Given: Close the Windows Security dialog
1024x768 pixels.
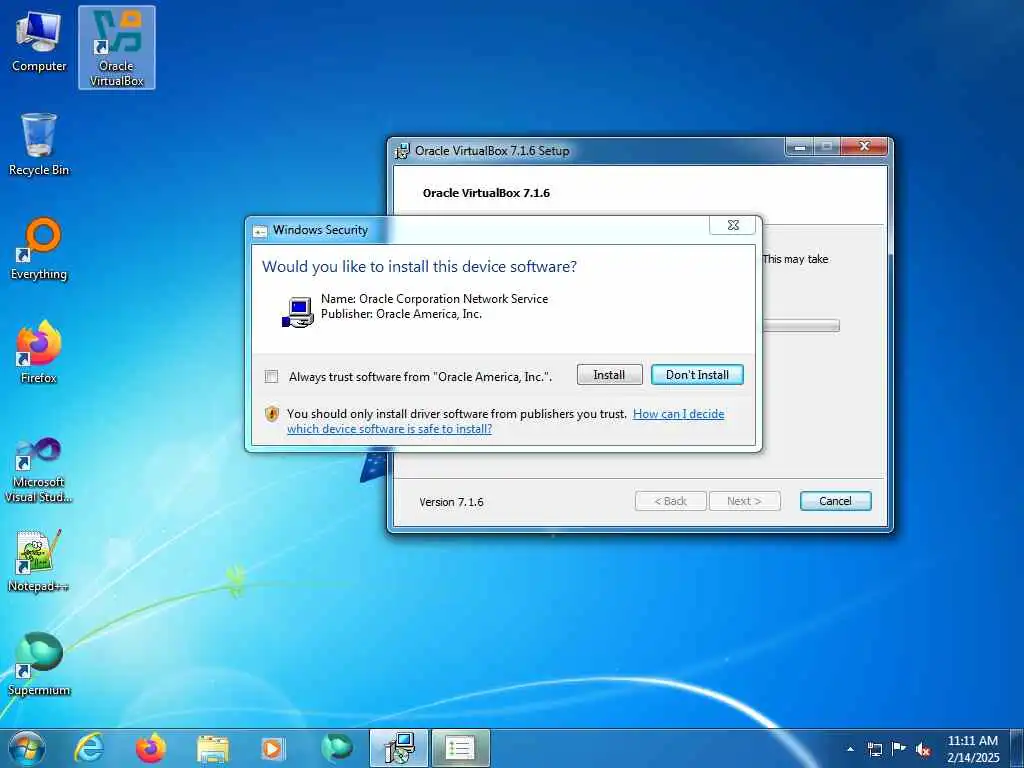Looking at the screenshot, I should 733,225.
